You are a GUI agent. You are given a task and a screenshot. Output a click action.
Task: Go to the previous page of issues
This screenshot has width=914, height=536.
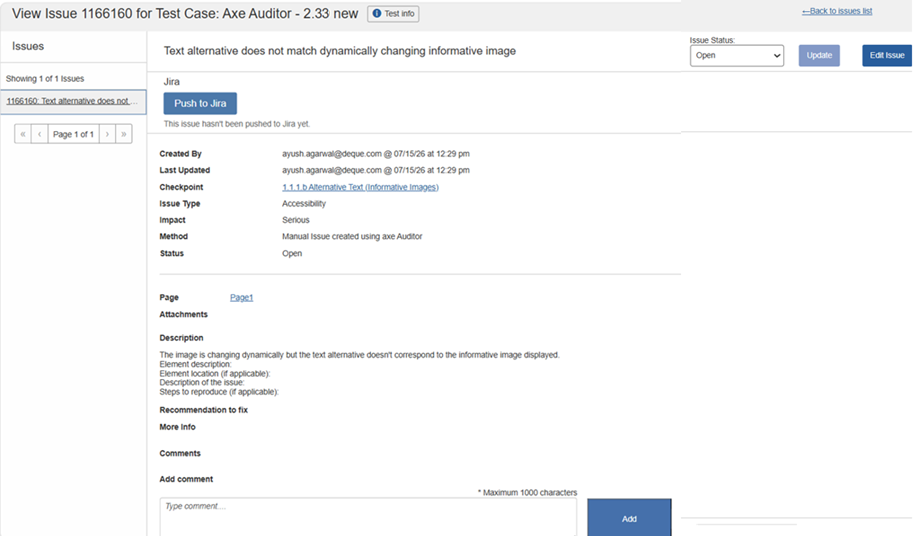pyautogui.click(x=40, y=134)
